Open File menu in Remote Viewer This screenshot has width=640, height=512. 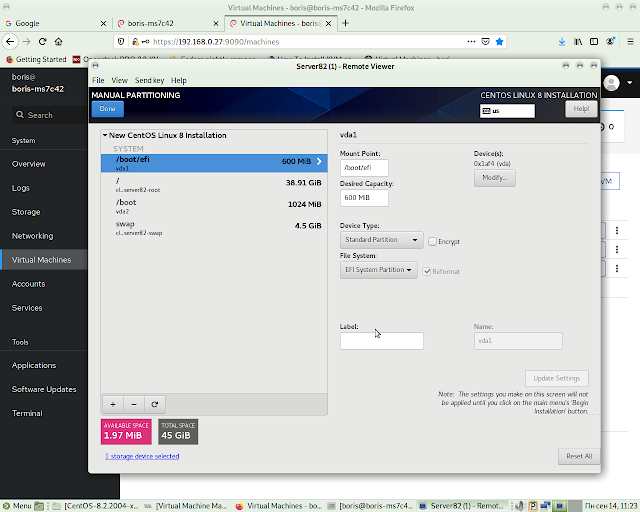[x=98, y=80]
